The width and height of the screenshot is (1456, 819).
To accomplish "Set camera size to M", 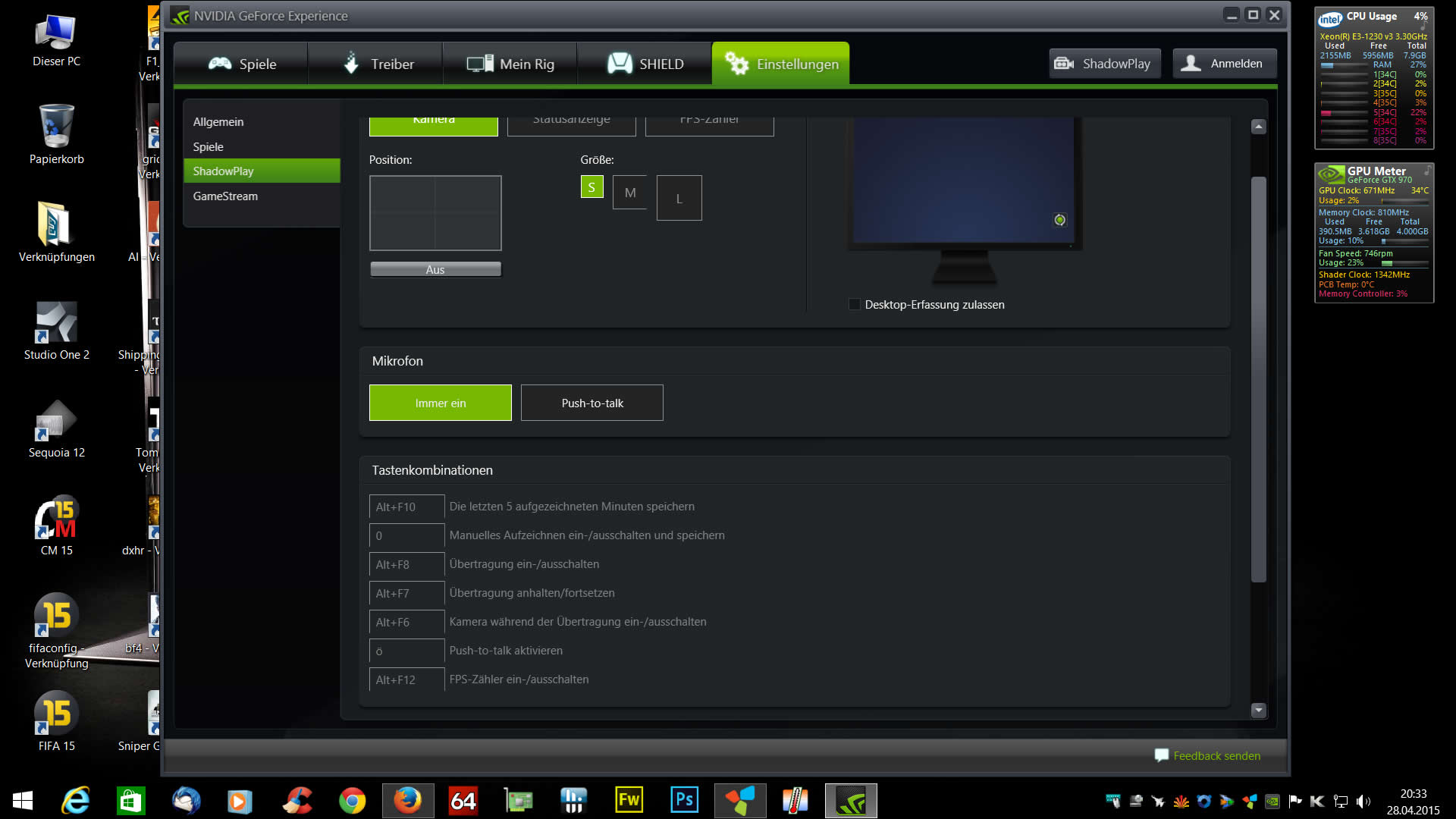I will (x=630, y=193).
